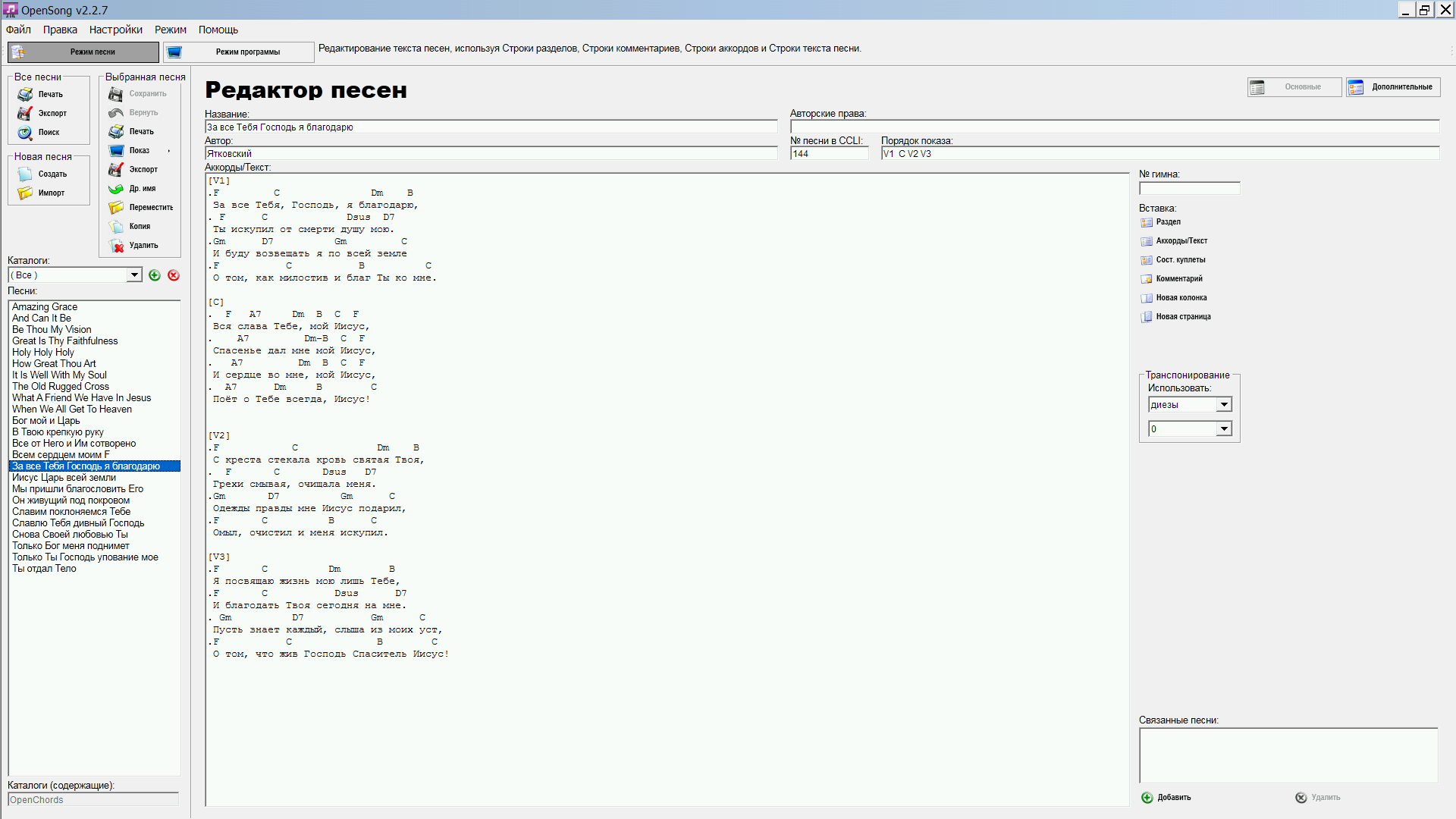Remove catalog with the red X icon
The width and height of the screenshot is (1456, 819).
174,275
